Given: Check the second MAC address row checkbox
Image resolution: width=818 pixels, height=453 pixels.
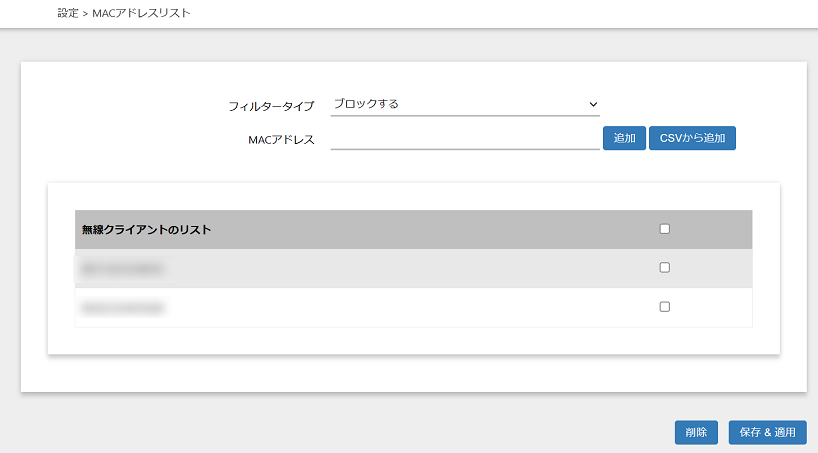Looking at the screenshot, I should pyautogui.click(x=665, y=307).
